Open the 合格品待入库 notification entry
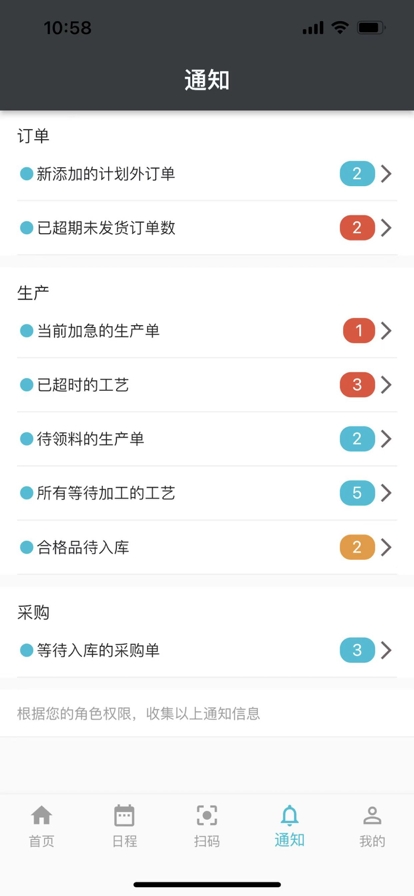The height and width of the screenshot is (896, 414). tap(207, 547)
